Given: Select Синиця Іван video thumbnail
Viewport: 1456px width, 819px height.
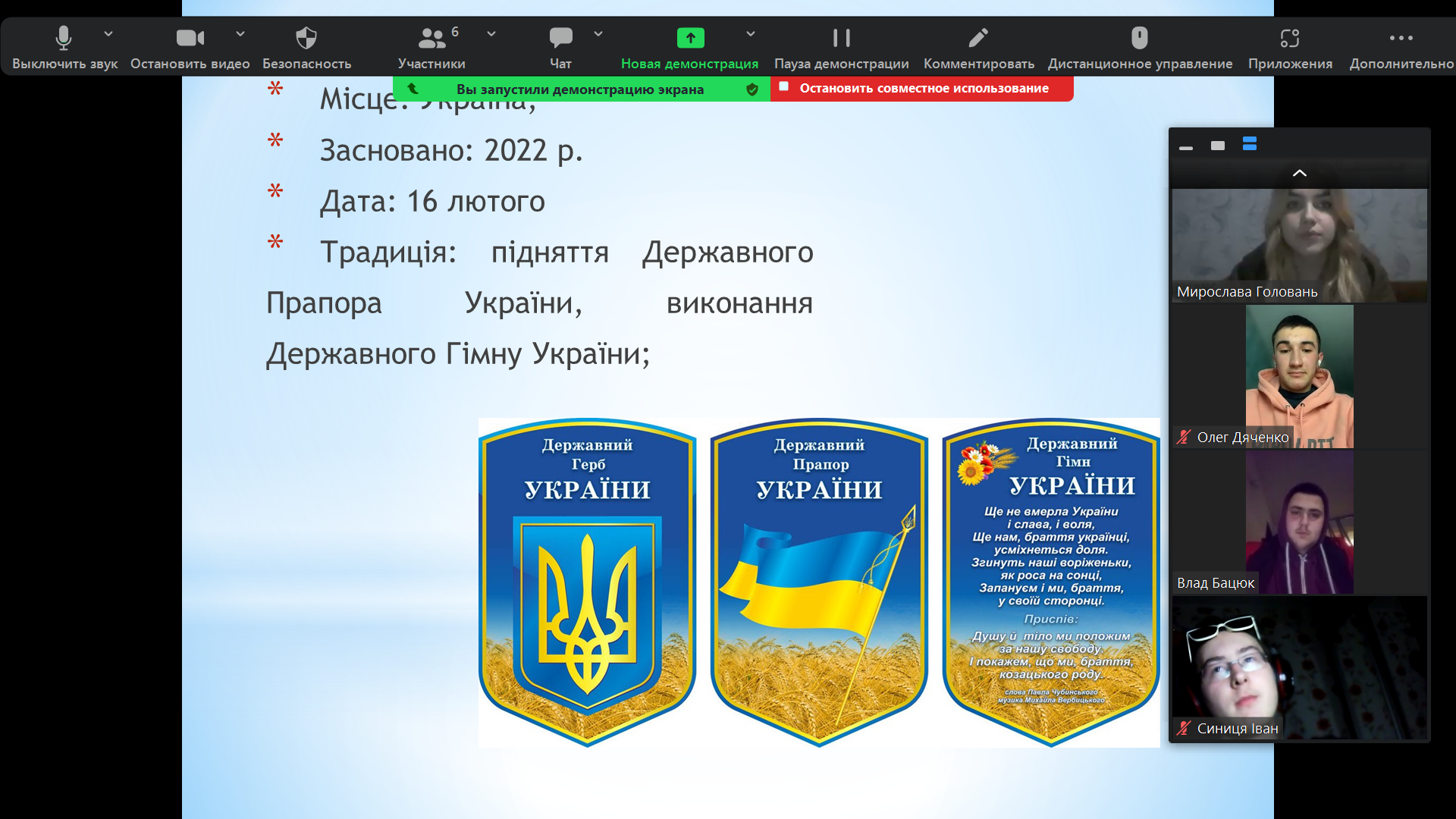Looking at the screenshot, I should (x=1299, y=667).
